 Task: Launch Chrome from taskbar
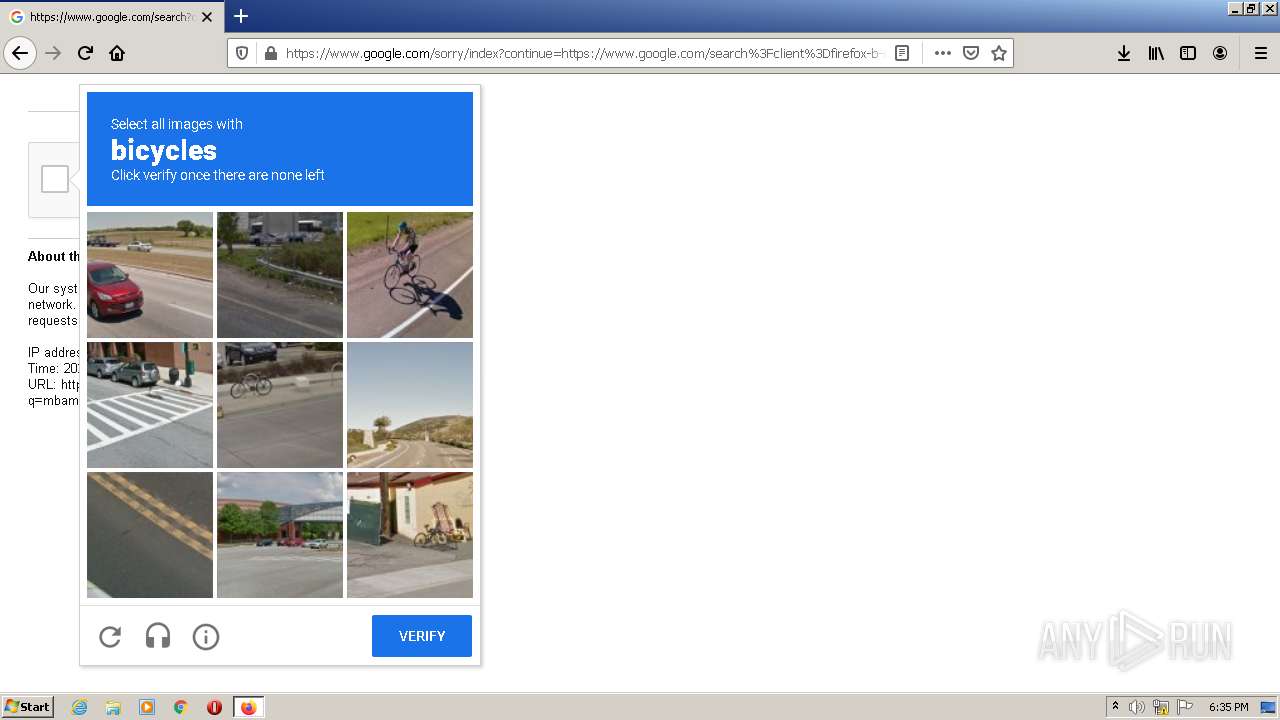181,707
